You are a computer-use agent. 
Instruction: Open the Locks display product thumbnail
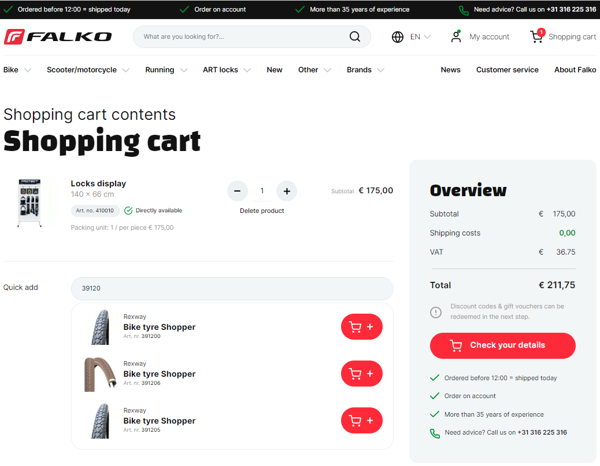click(29, 203)
